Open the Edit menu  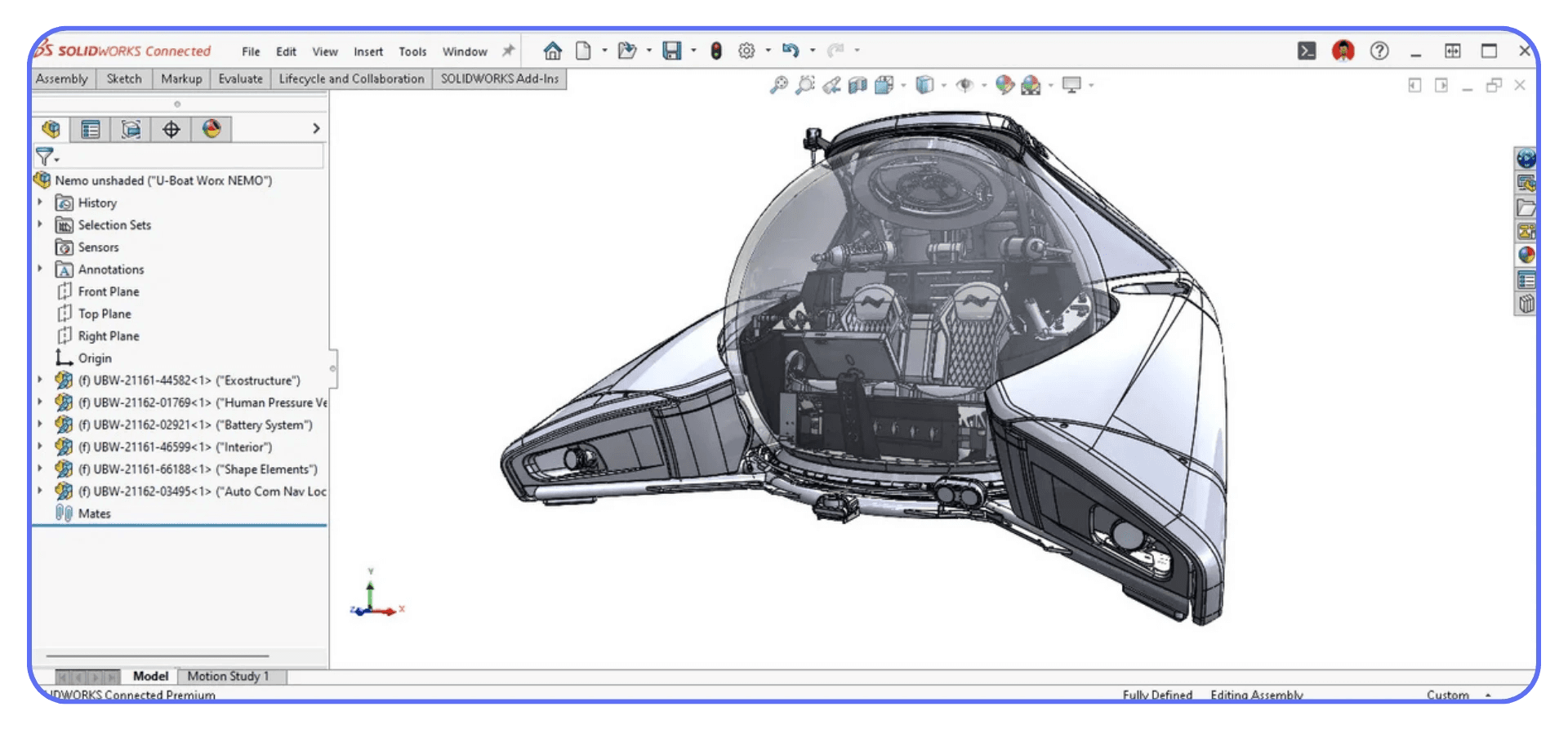(286, 51)
